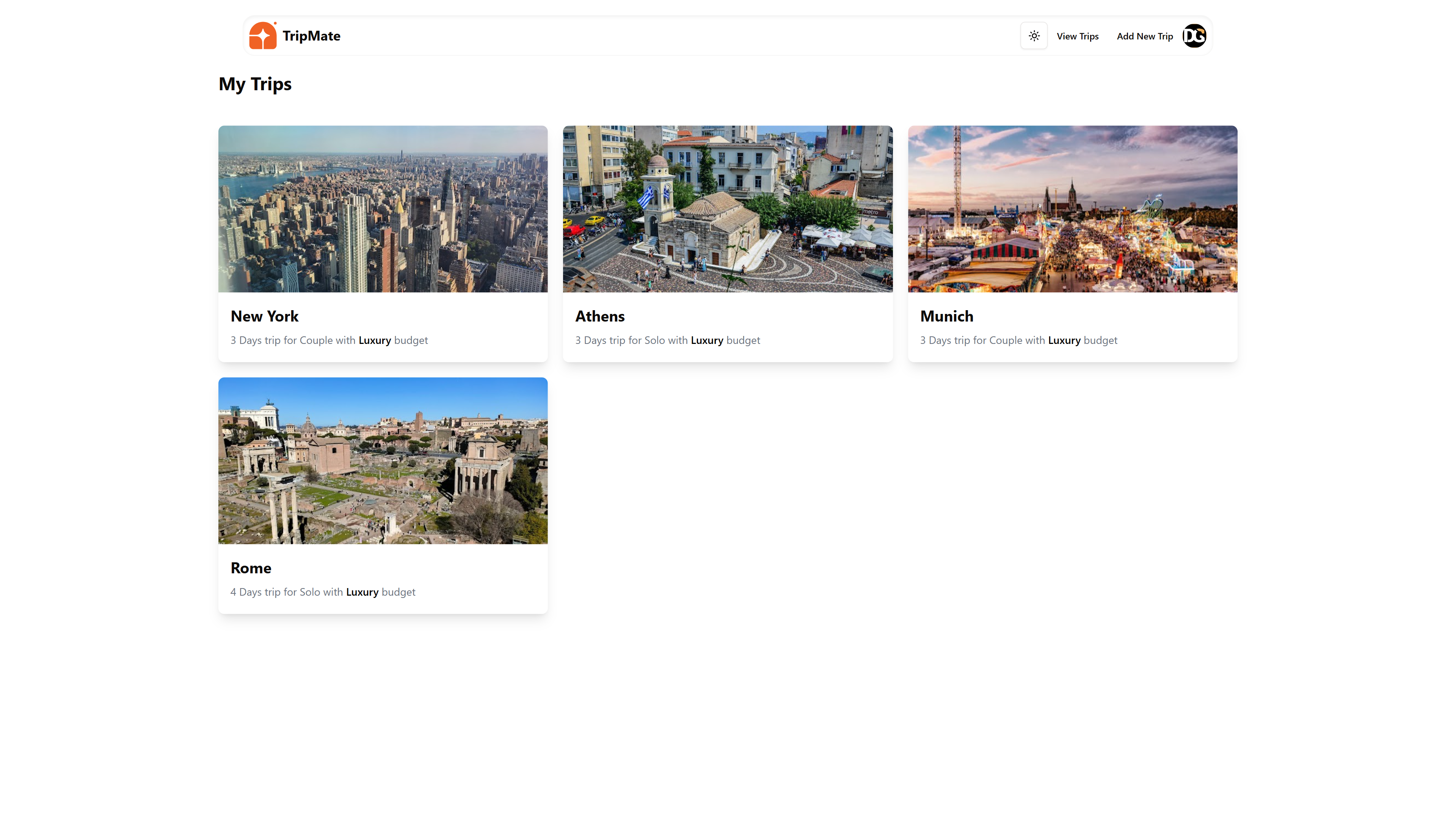Toggle the light/dark theme sun icon
Image resolution: width=1456 pixels, height=819 pixels.
click(x=1034, y=36)
